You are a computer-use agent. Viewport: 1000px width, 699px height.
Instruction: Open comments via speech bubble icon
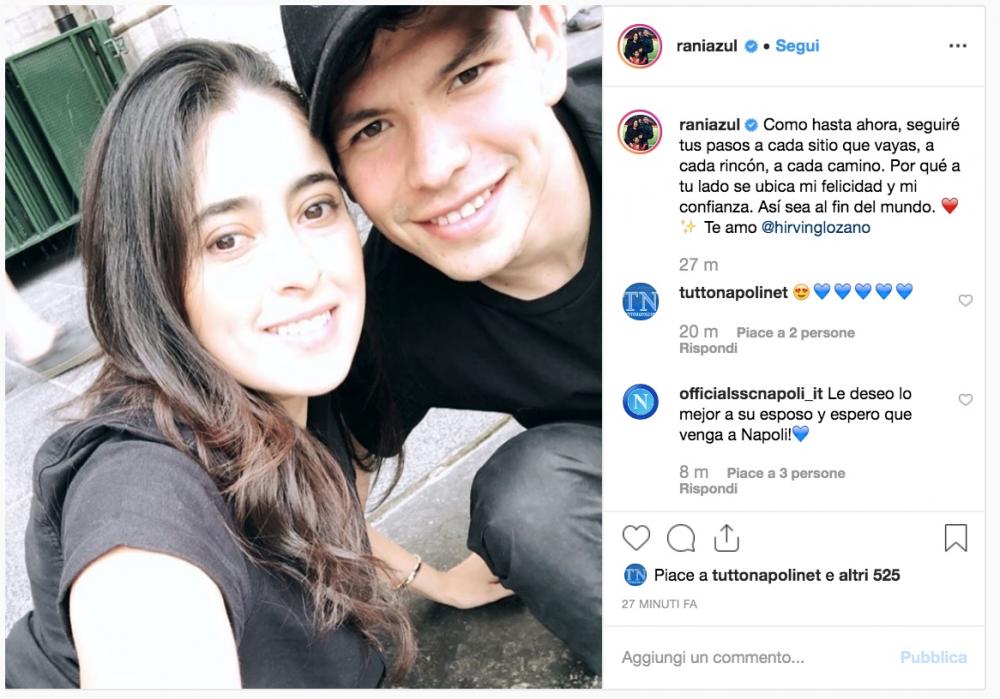point(680,538)
